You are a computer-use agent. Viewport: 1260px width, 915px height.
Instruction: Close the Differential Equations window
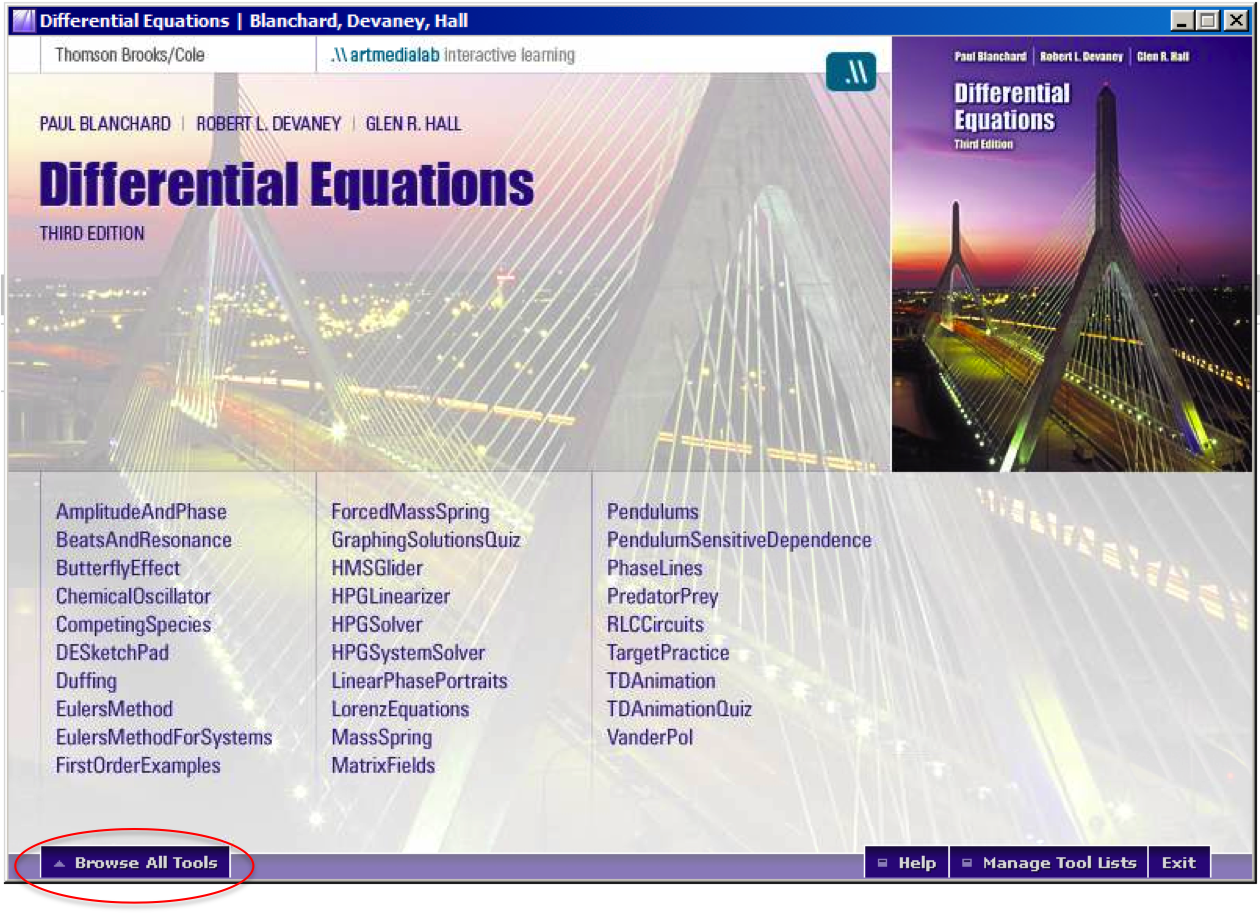1236,20
